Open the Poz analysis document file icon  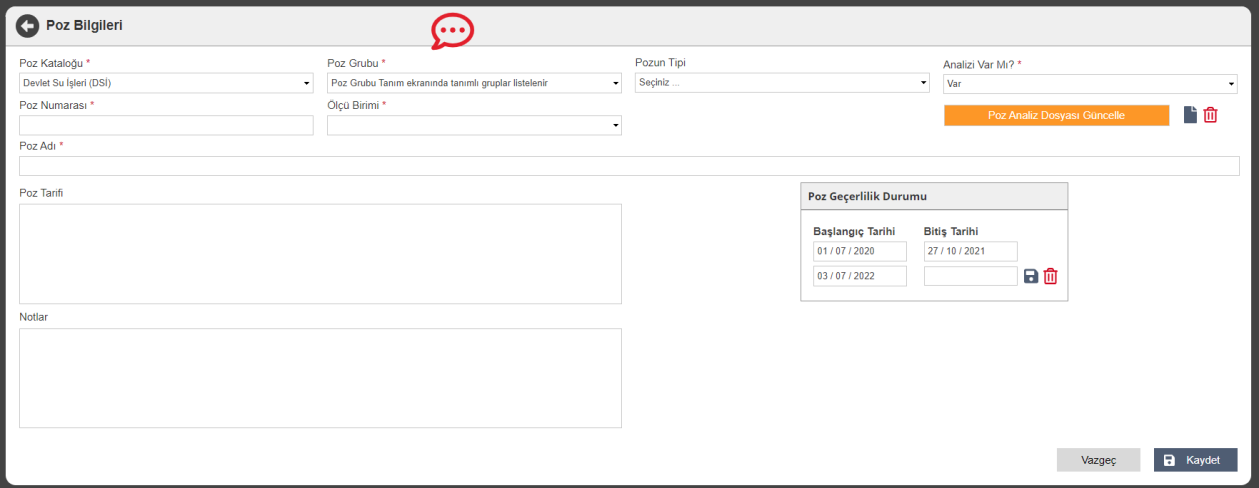tap(1190, 115)
